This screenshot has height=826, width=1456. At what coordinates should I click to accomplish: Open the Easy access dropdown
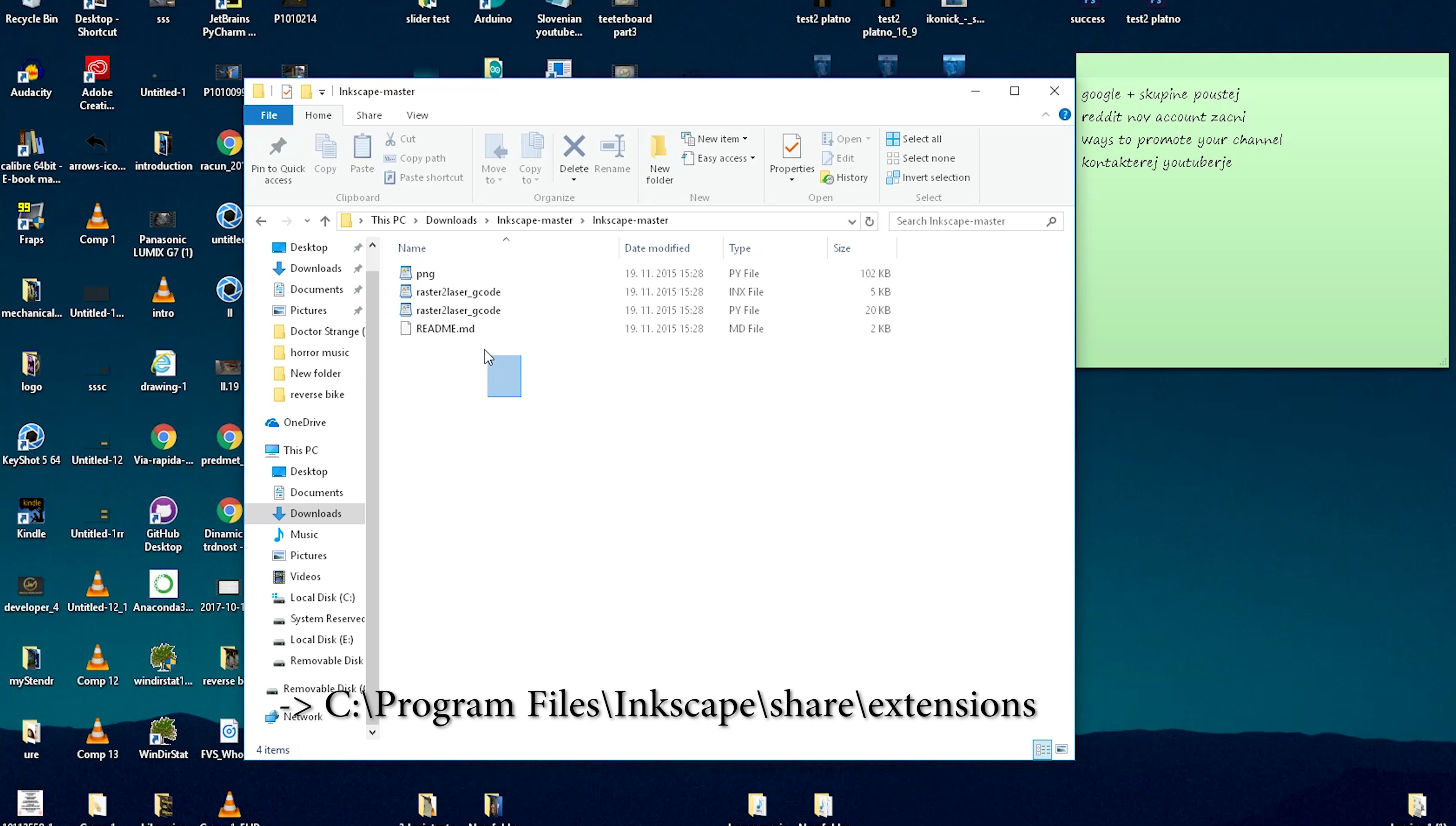click(x=719, y=158)
